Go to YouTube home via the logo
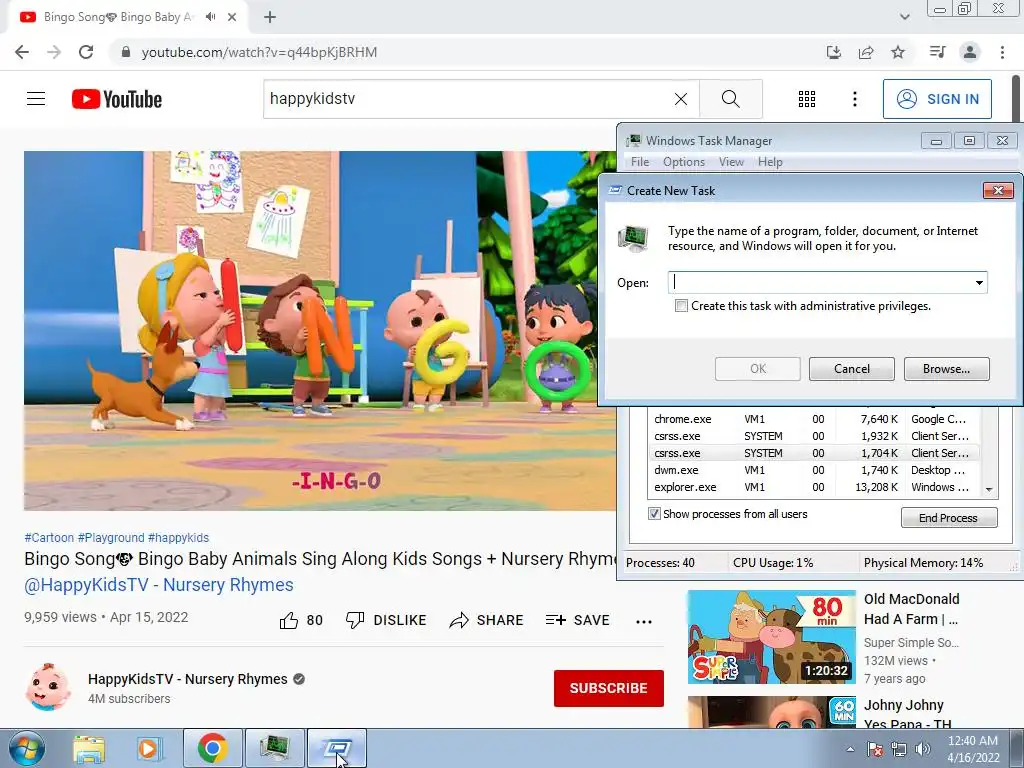Image resolution: width=1024 pixels, height=768 pixels. [x=117, y=99]
